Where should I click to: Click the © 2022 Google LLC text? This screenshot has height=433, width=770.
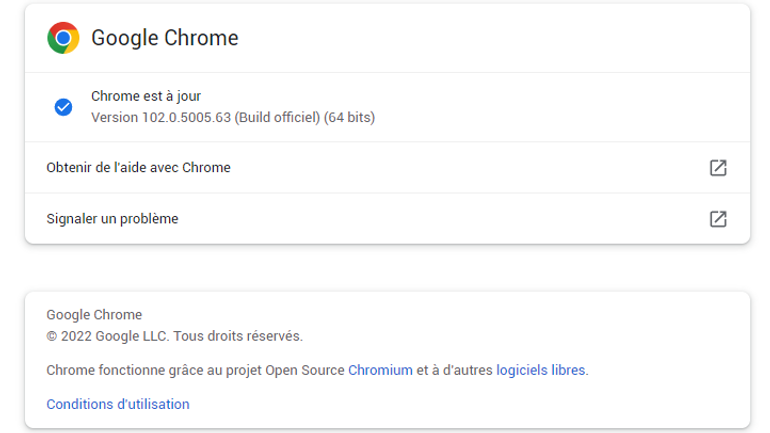click(x=108, y=336)
